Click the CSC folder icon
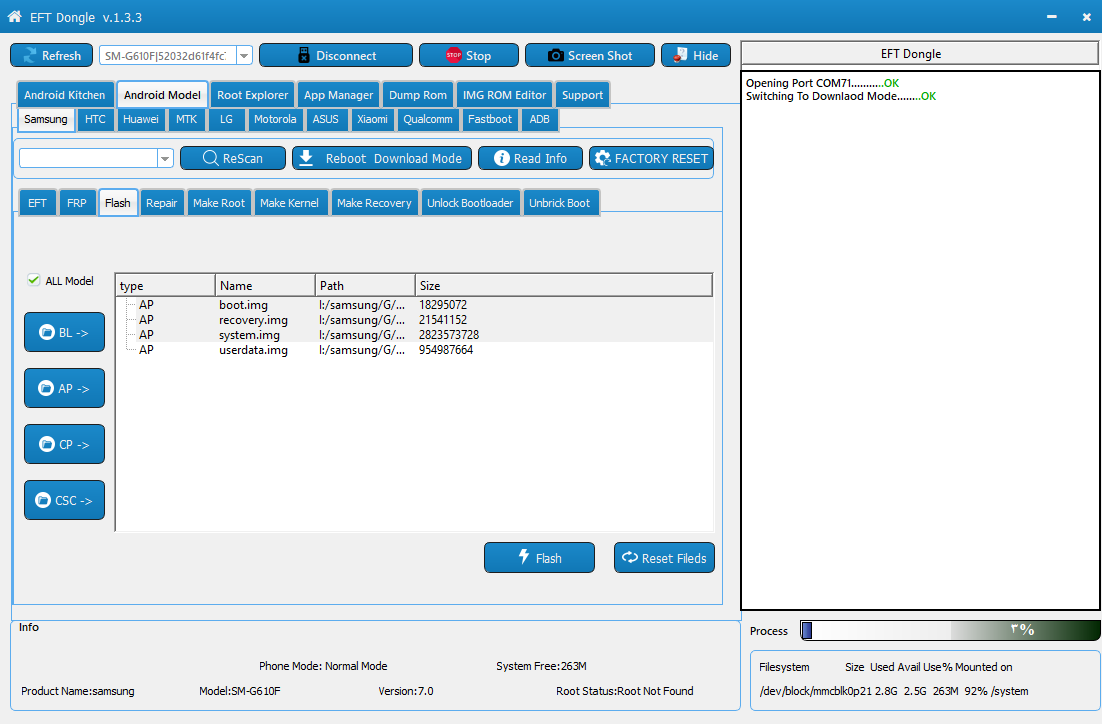The width and height of the screenshot is (1102, 724). (x=43, y=500)
